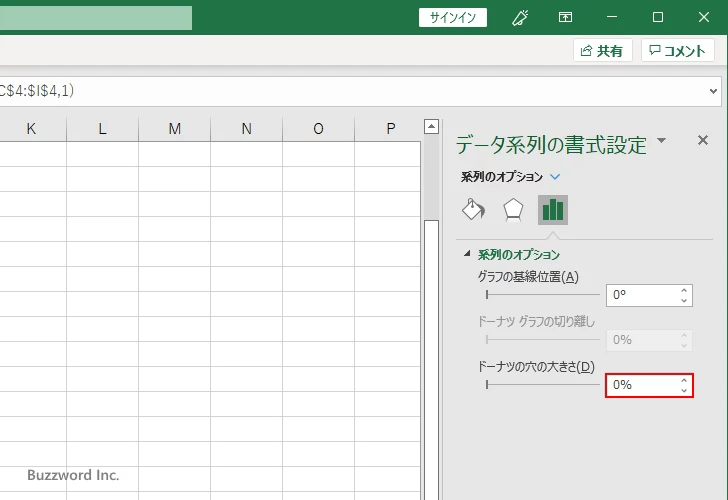This screenshot has height=500, width=728.
Task: Click the グラフの基線位置 0° input field
Action: coord(642,295)
